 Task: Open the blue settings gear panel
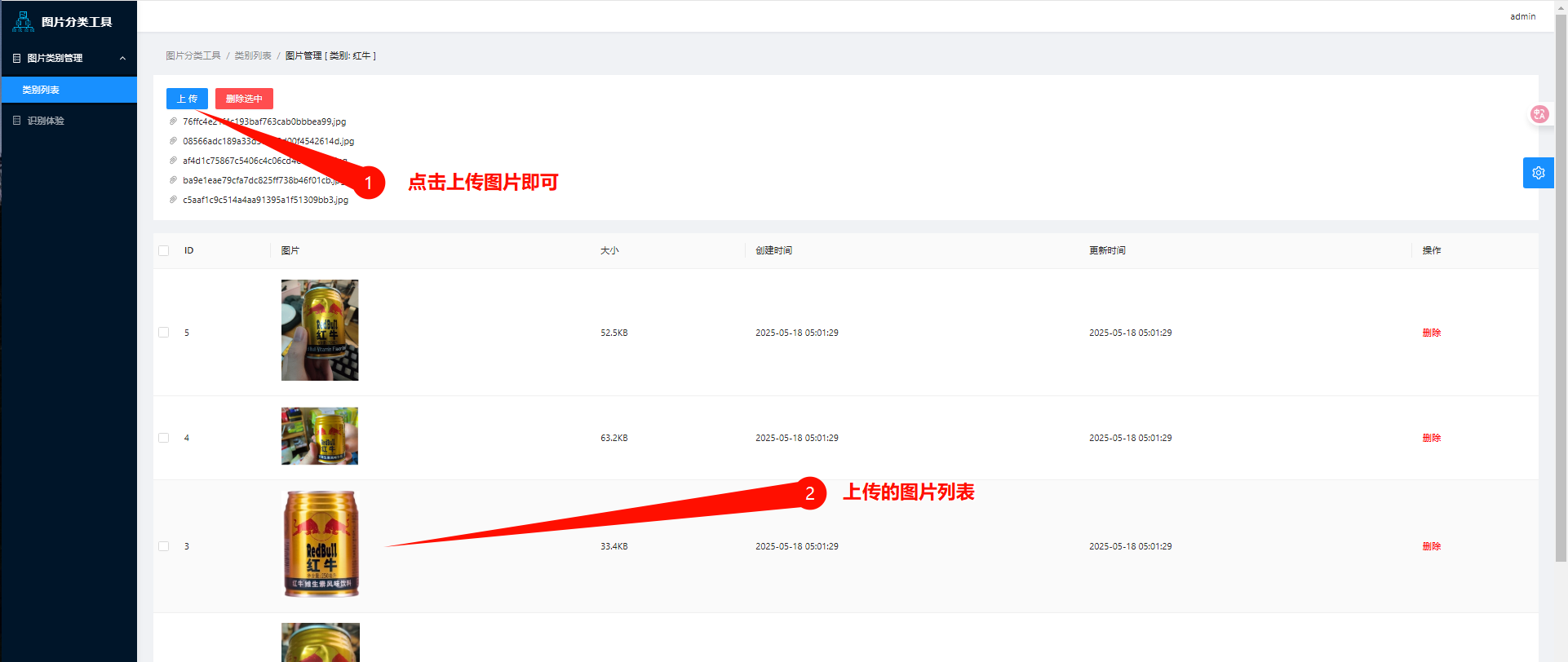(1538, 173)
